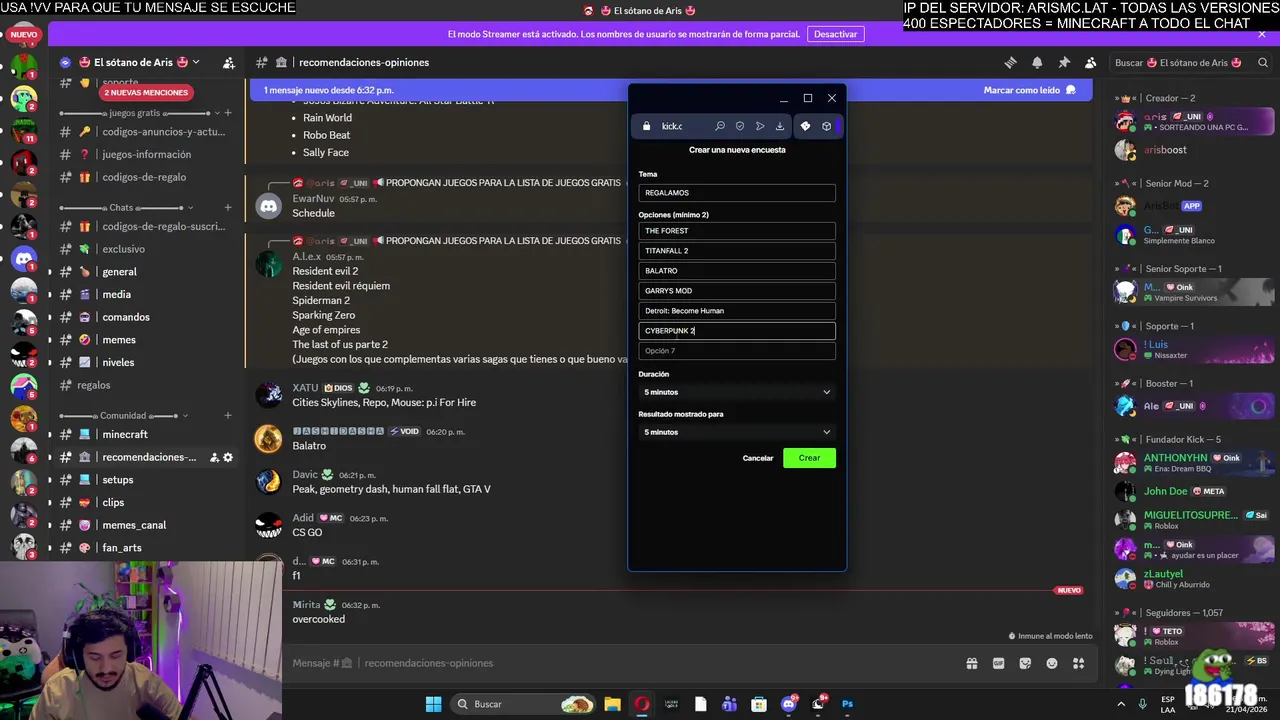Toggle the member list icon
The width and height of the screenshot is (1280, 720).
click(x=1091, y=62)
